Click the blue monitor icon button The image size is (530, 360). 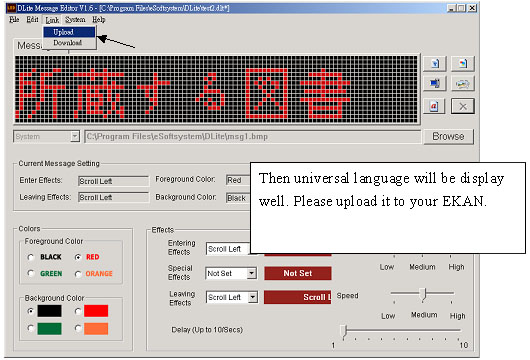coord(435,83)
